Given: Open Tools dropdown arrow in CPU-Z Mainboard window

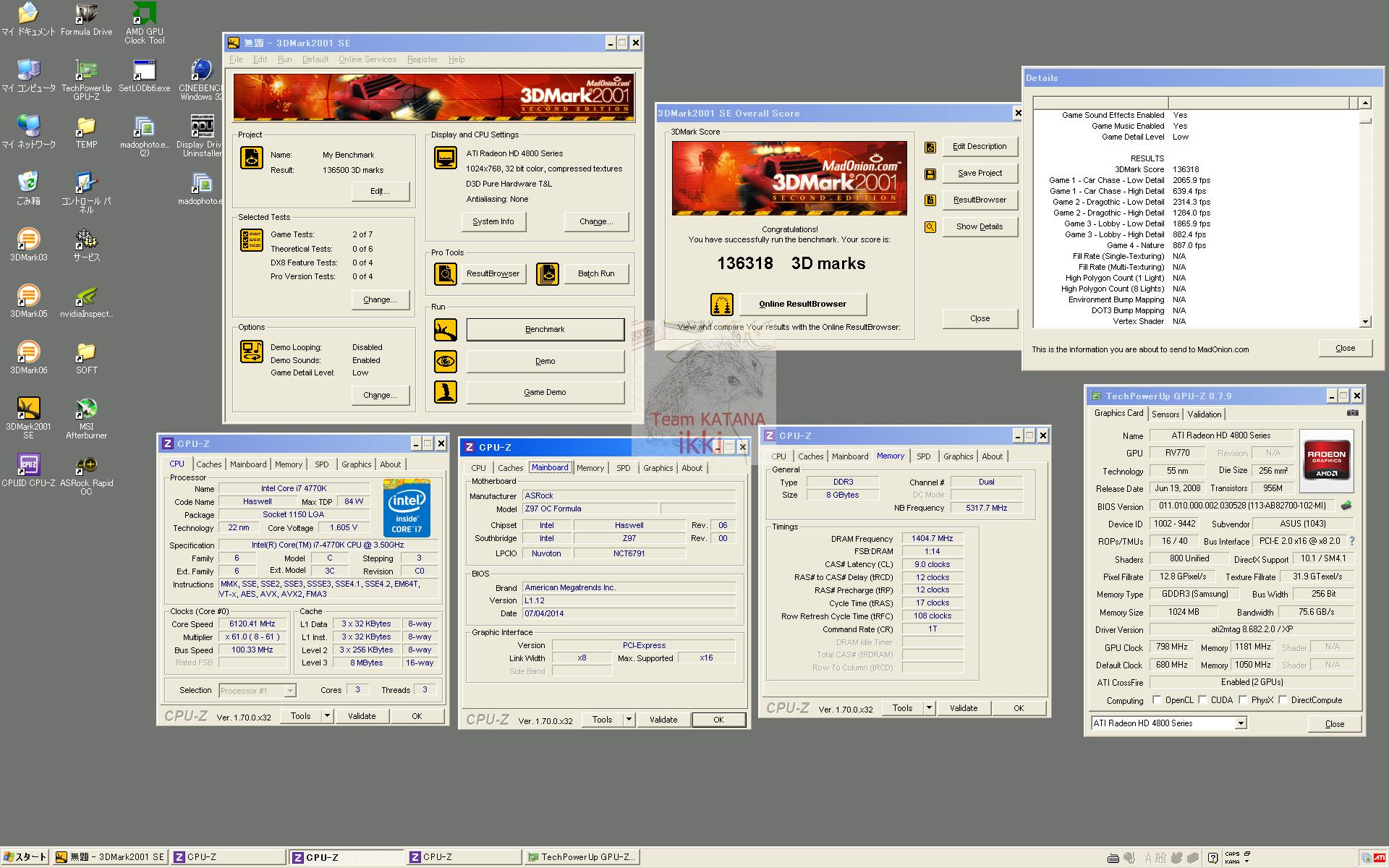Looking at the screenshot, I should point(629,720).
